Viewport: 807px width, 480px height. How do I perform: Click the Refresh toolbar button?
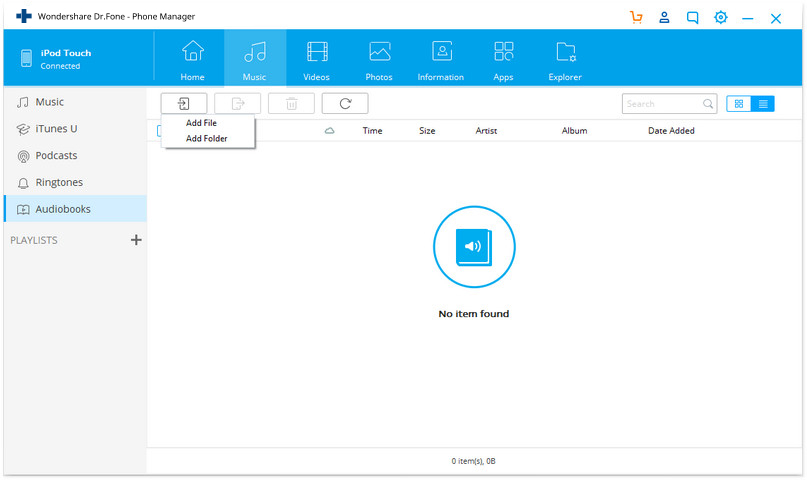click(345, 103)
